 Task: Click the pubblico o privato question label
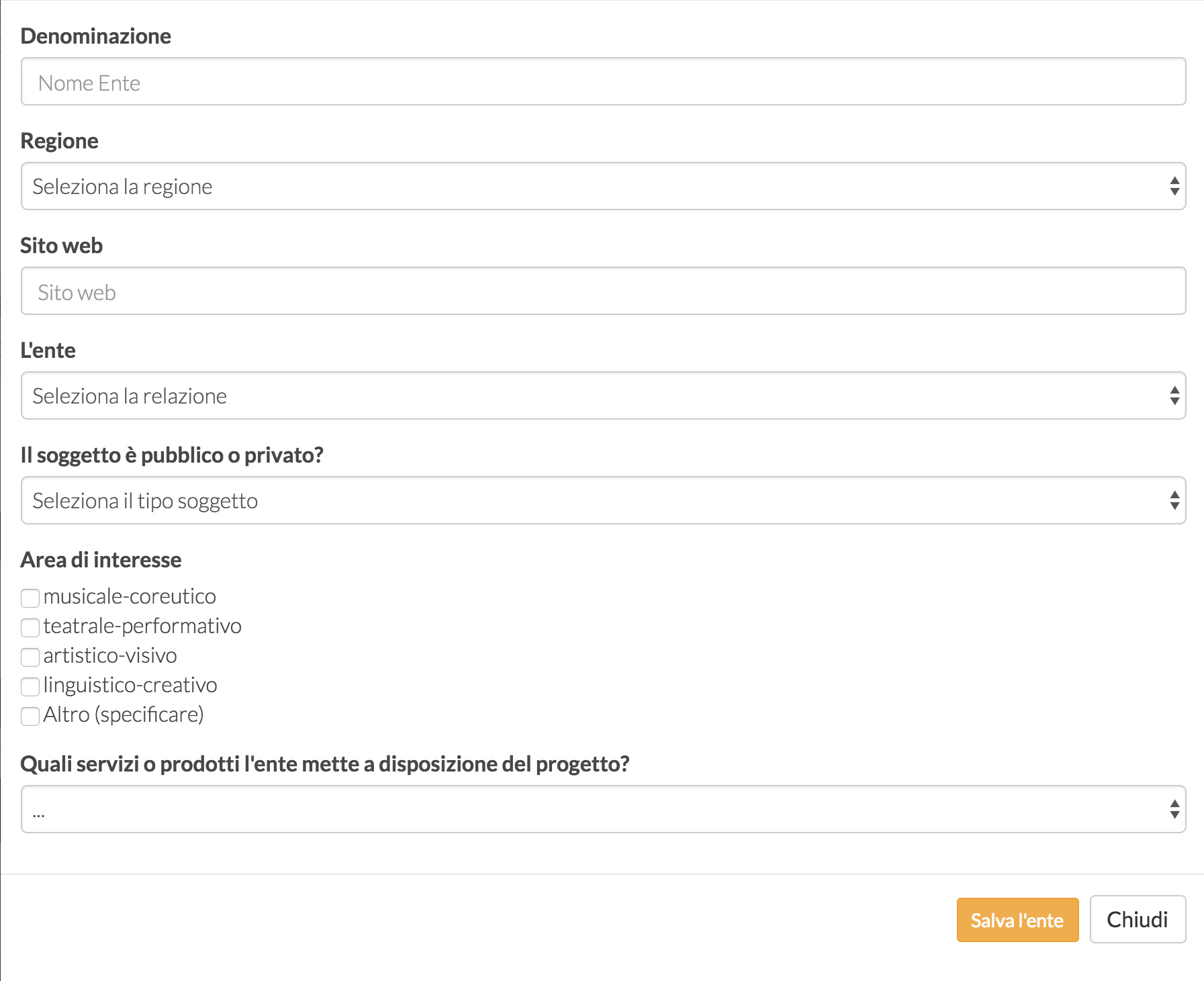tap(172, 455)
